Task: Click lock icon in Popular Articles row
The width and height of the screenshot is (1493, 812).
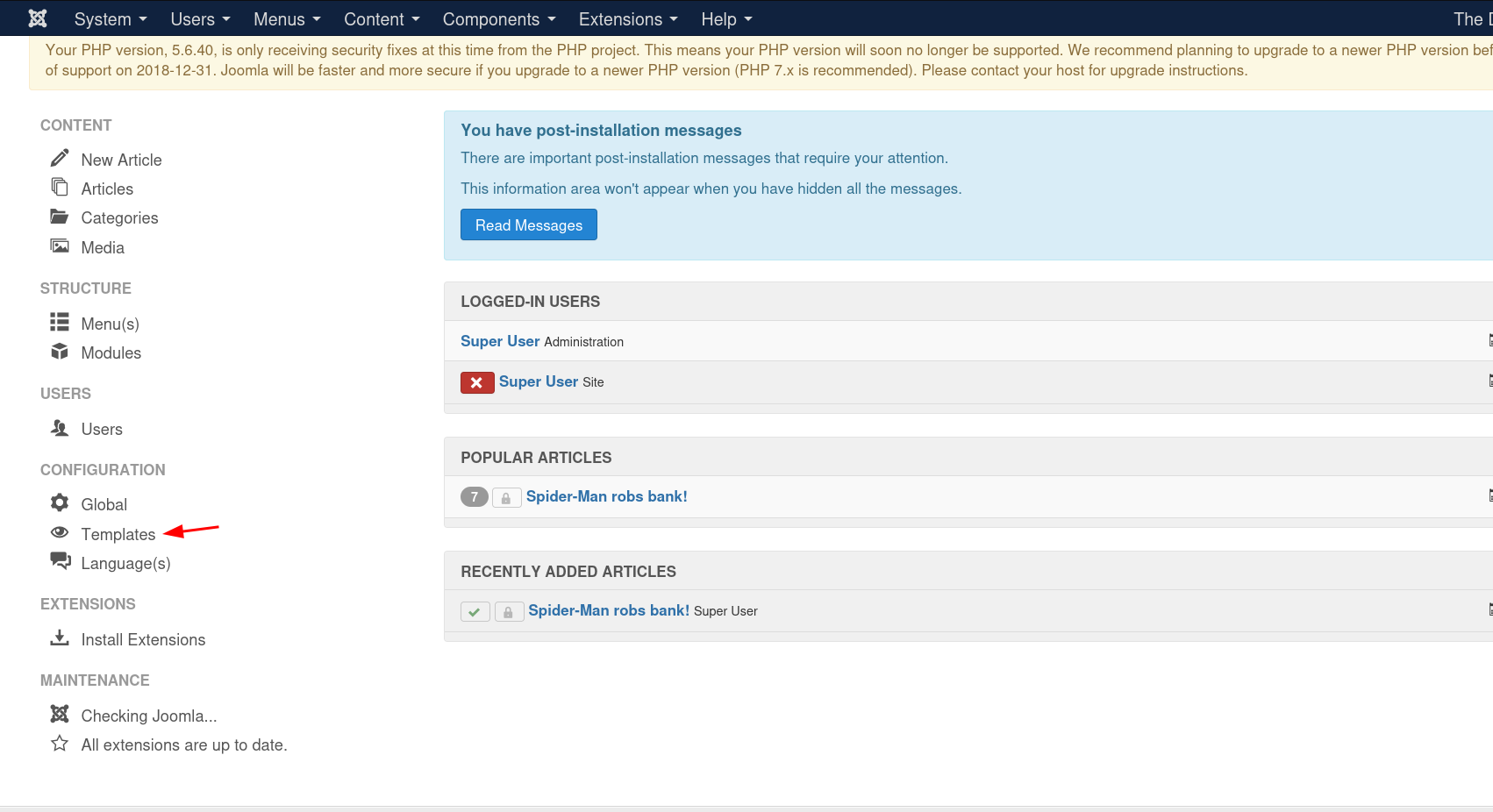Action: 506,498
